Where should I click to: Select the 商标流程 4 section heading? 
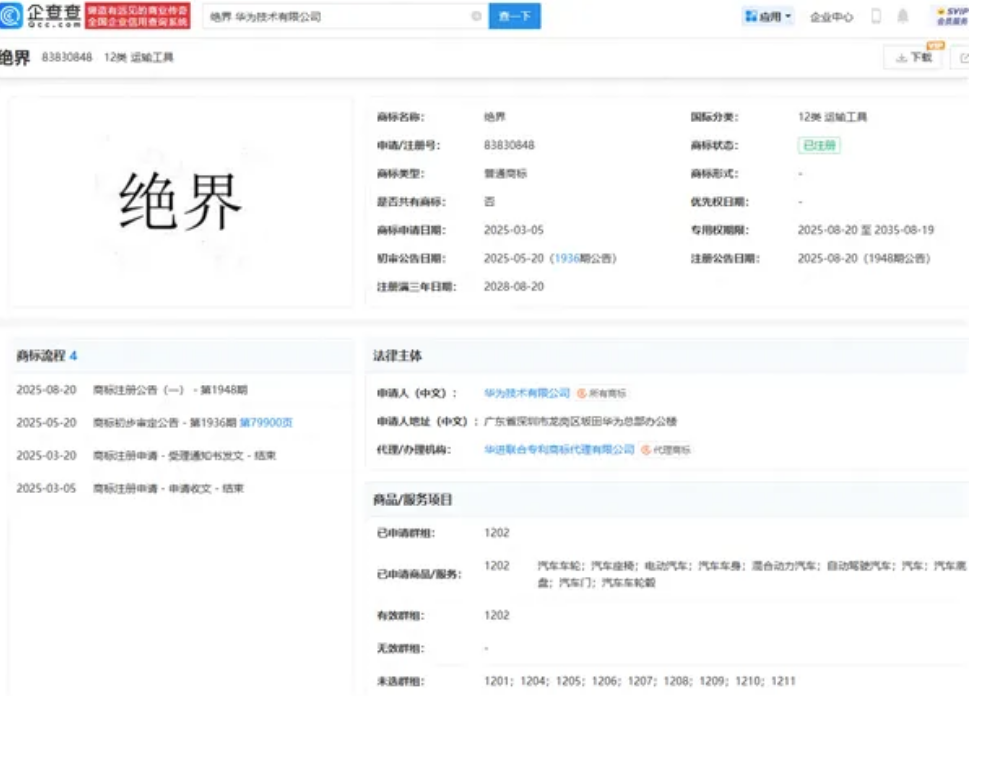tap(46, 356)
